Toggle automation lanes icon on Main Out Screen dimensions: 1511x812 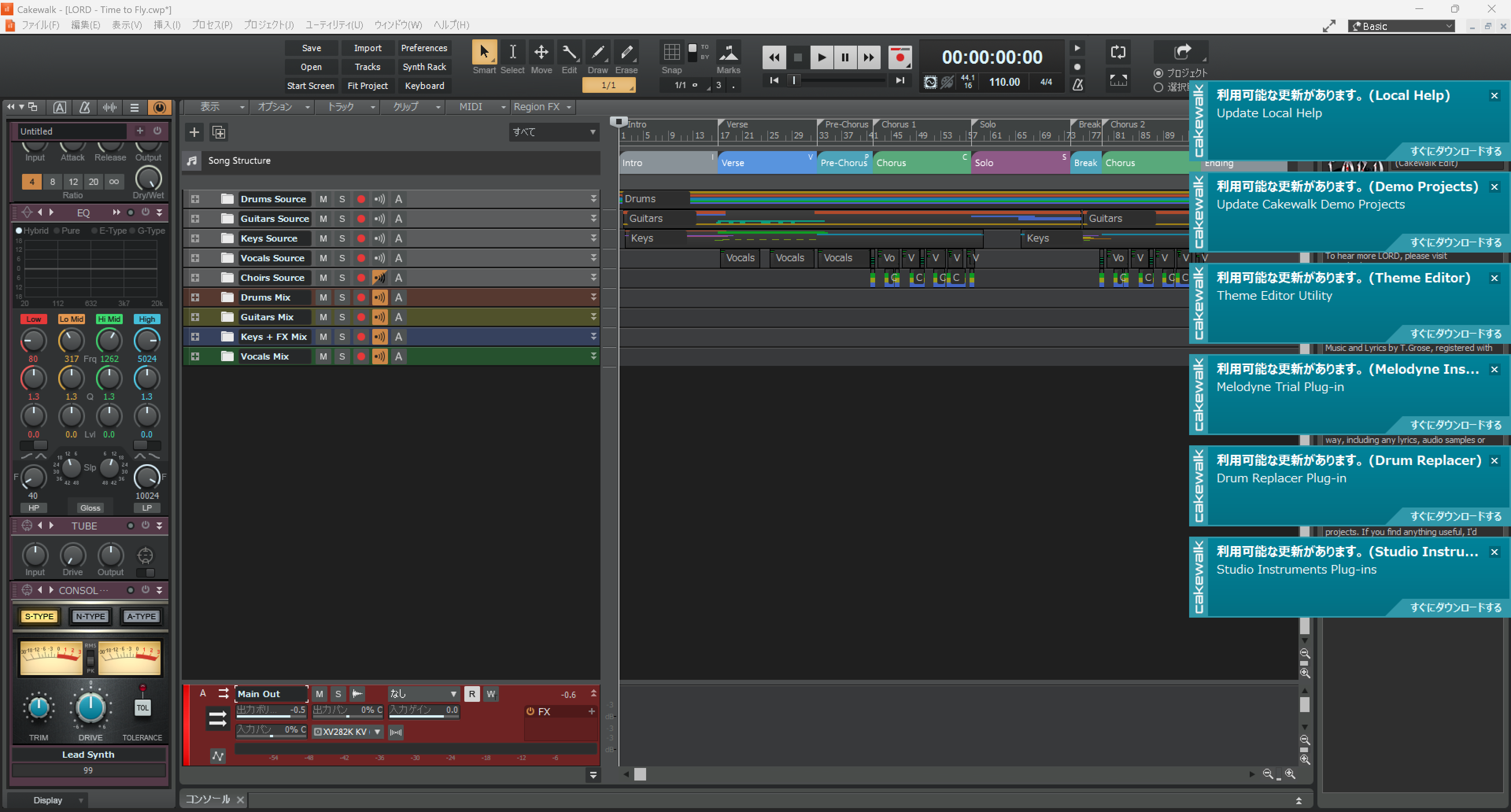coord(218,756)
